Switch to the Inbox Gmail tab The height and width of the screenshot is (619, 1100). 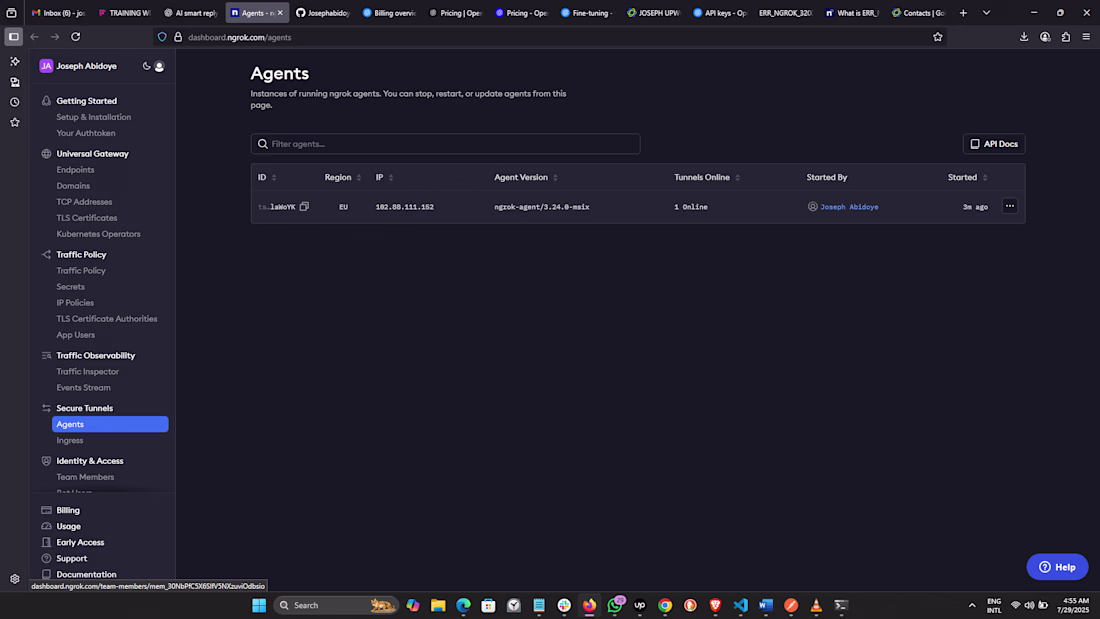[x=58, y=13]
